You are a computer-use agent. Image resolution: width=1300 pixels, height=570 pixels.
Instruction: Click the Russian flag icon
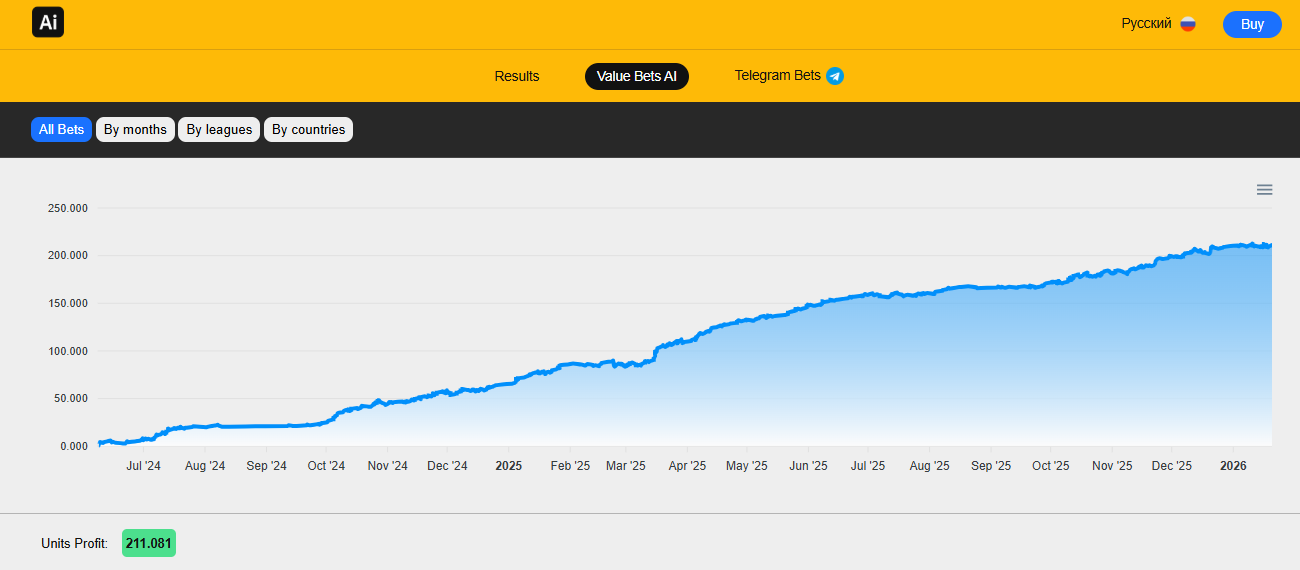click(1188, 24)
